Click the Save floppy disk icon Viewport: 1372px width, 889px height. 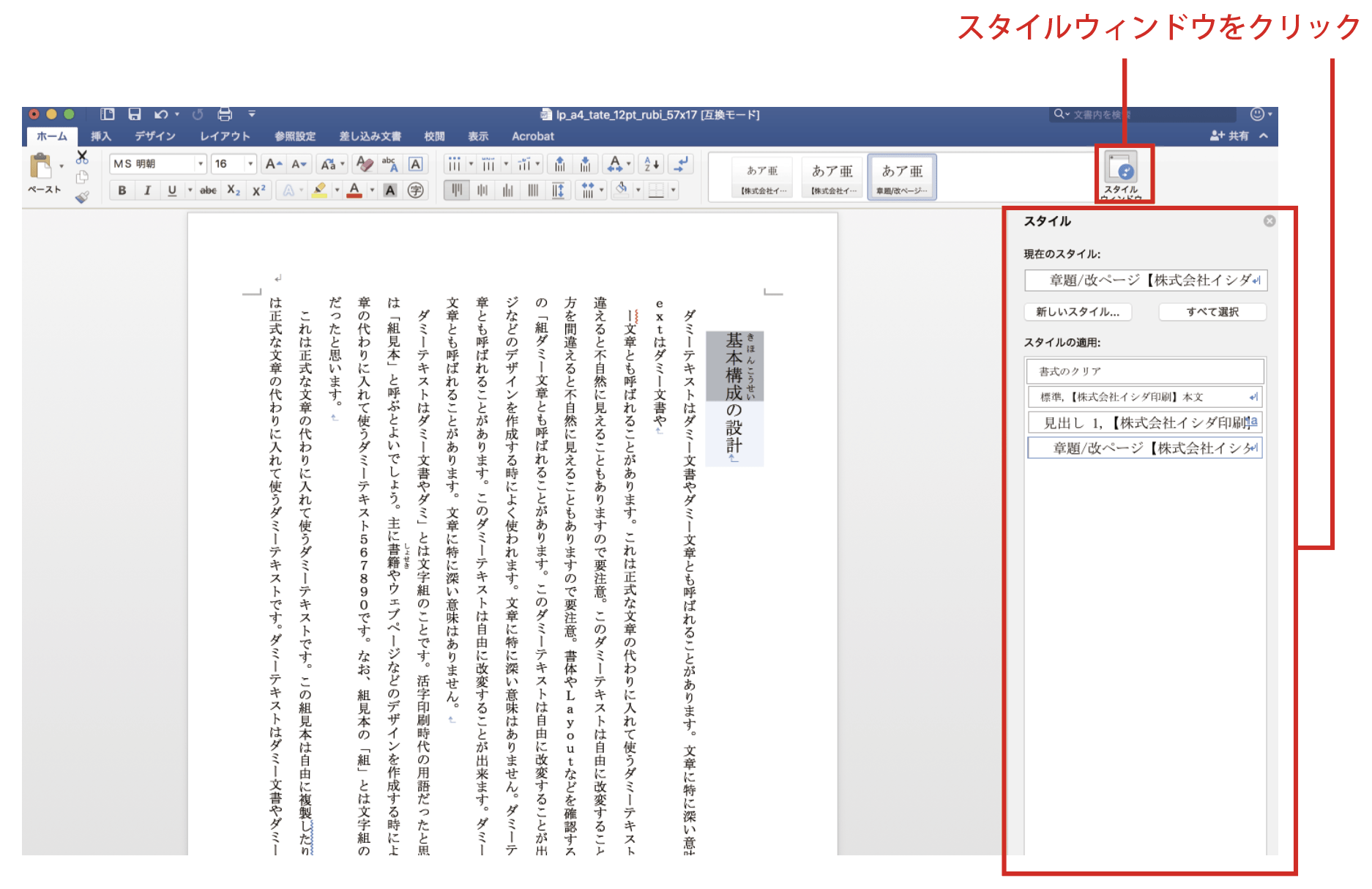(135, 114)
